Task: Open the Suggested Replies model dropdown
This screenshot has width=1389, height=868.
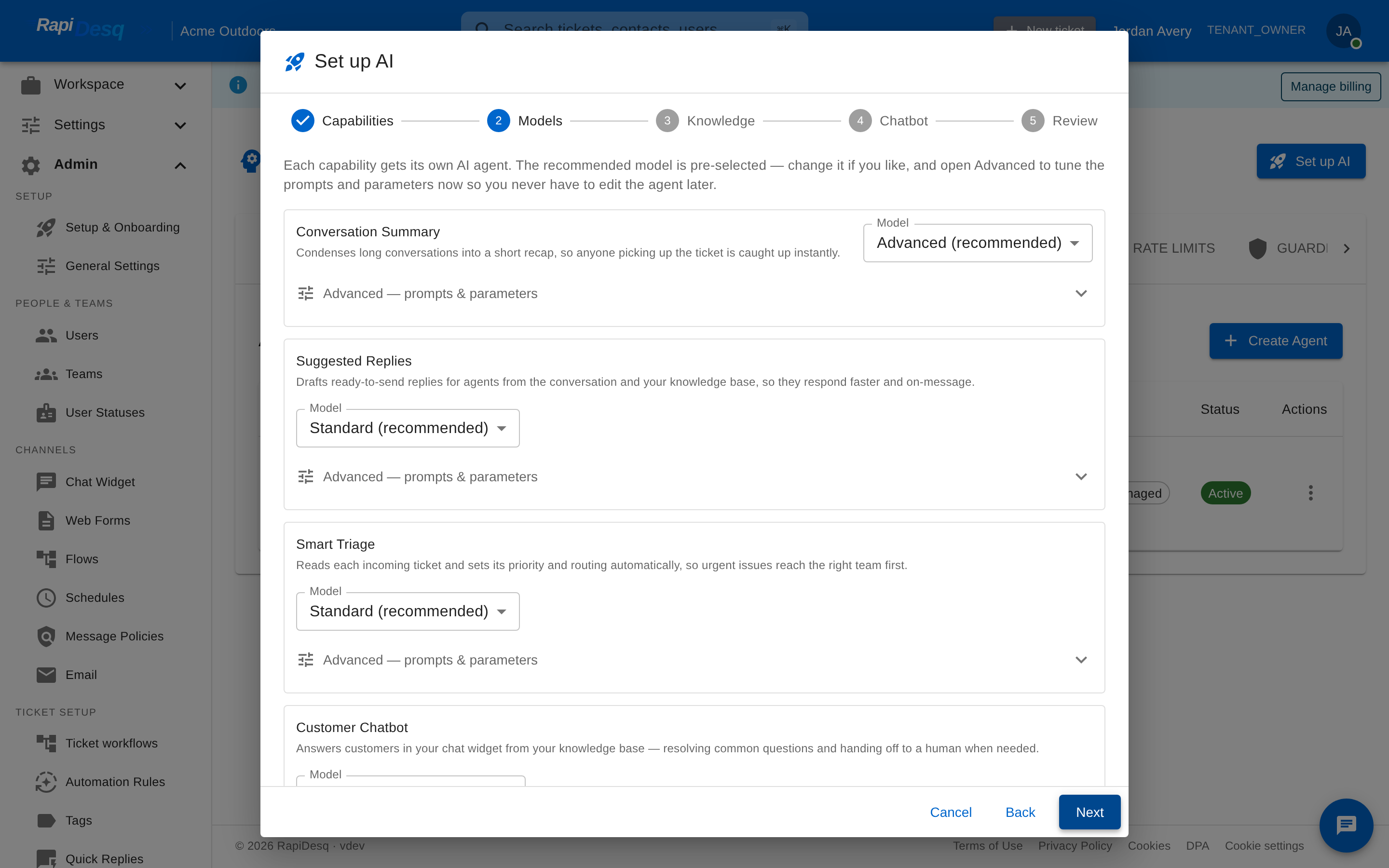Action: (x=408, y=428)
